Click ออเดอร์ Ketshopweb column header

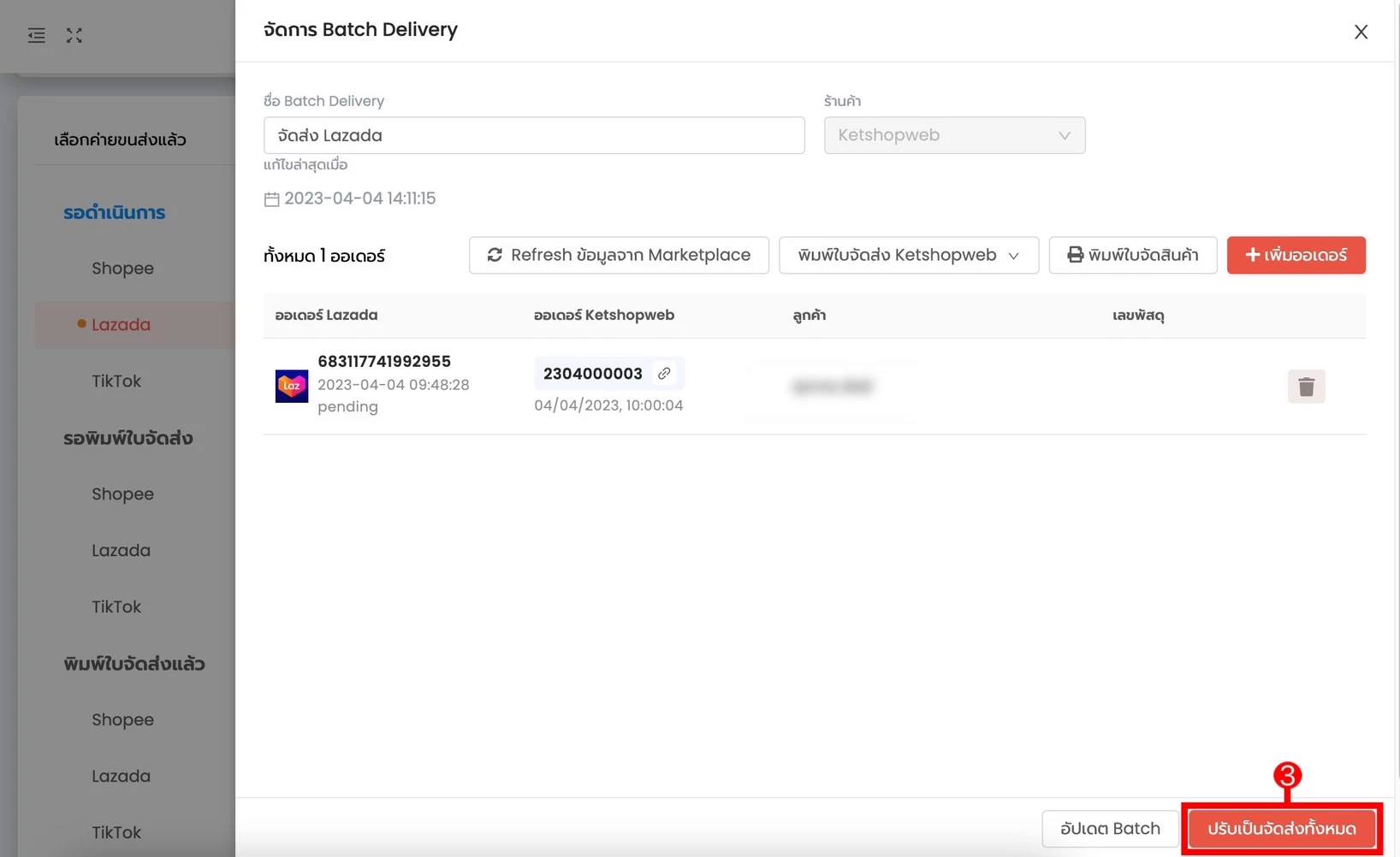(604, 316)
